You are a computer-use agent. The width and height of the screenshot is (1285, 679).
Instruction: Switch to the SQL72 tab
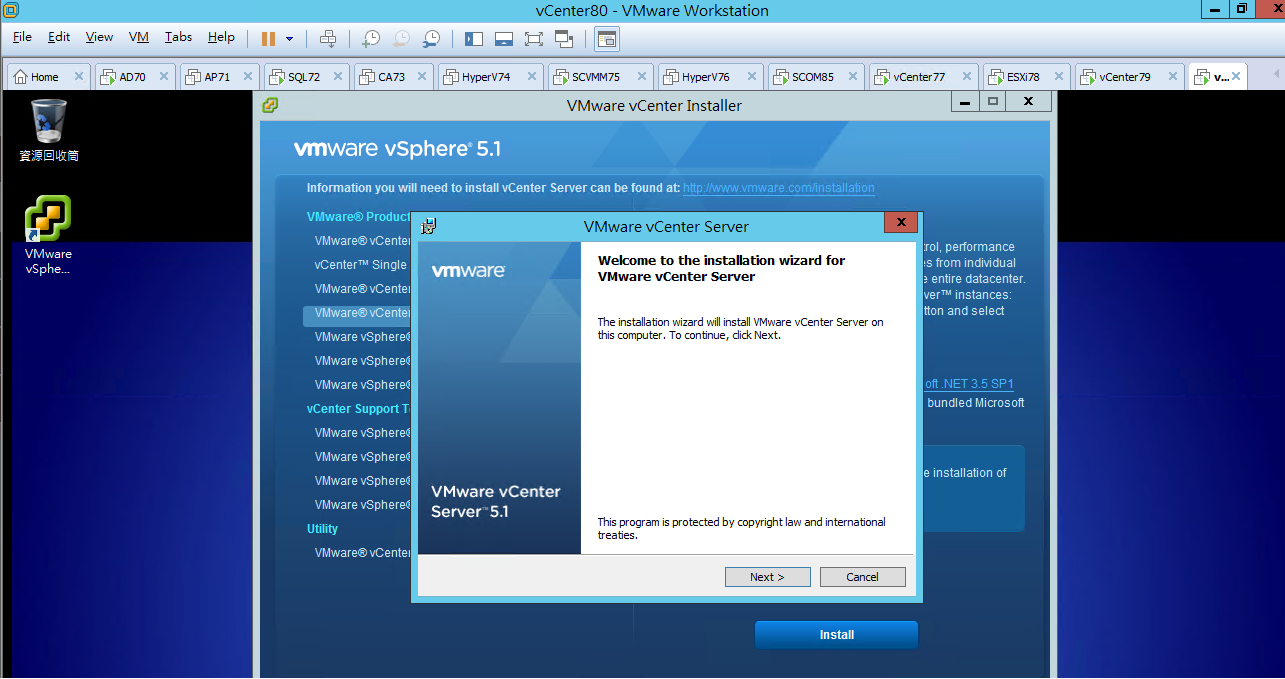(x=304, y=77)
